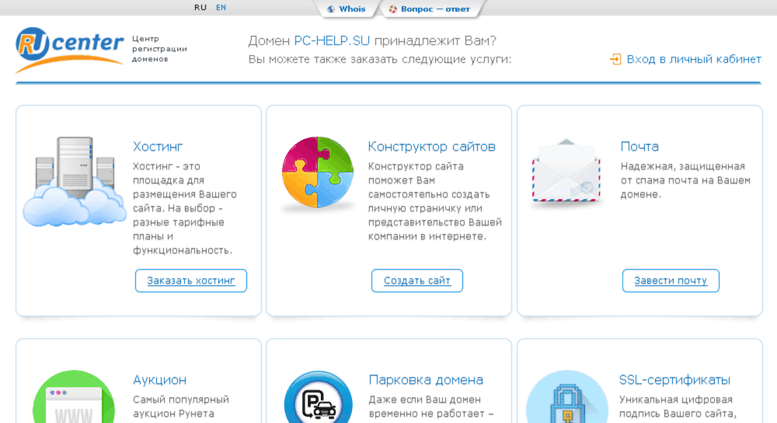Click the Конструктор сайта description paragraph
Image resolution: width=777 pixels, height=423 pixels.
(x=435, y=202)
